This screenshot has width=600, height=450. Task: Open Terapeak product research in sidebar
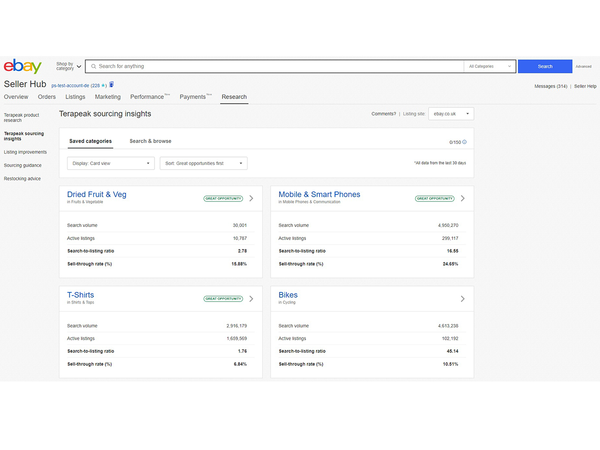[21, 117]
